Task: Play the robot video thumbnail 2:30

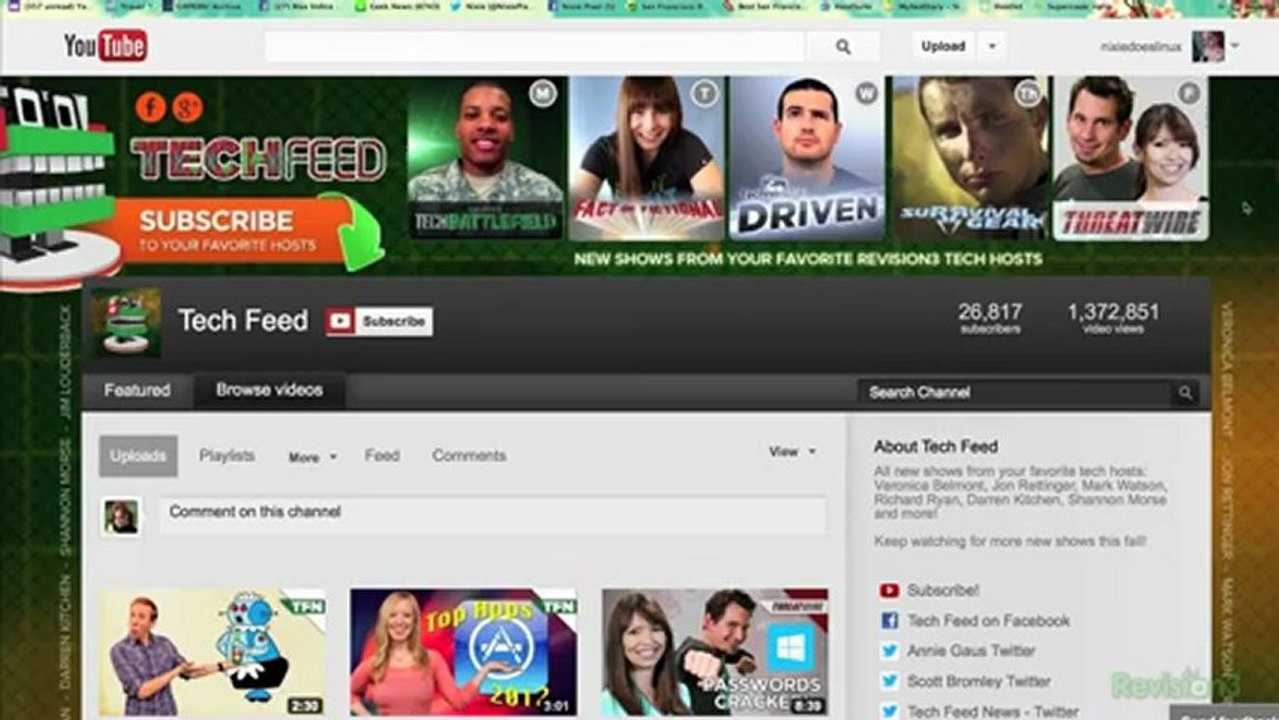Action: click(212, 652)
